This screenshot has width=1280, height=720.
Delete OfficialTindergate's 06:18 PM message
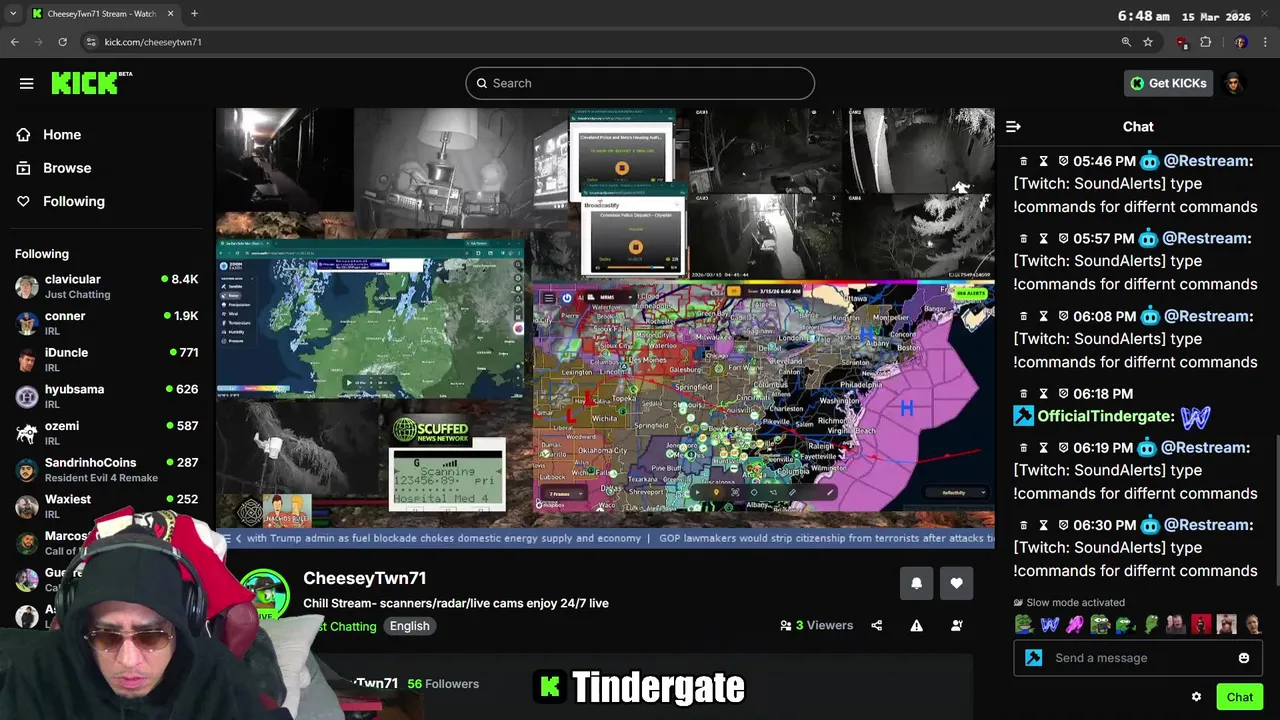tap(1023, 394)
